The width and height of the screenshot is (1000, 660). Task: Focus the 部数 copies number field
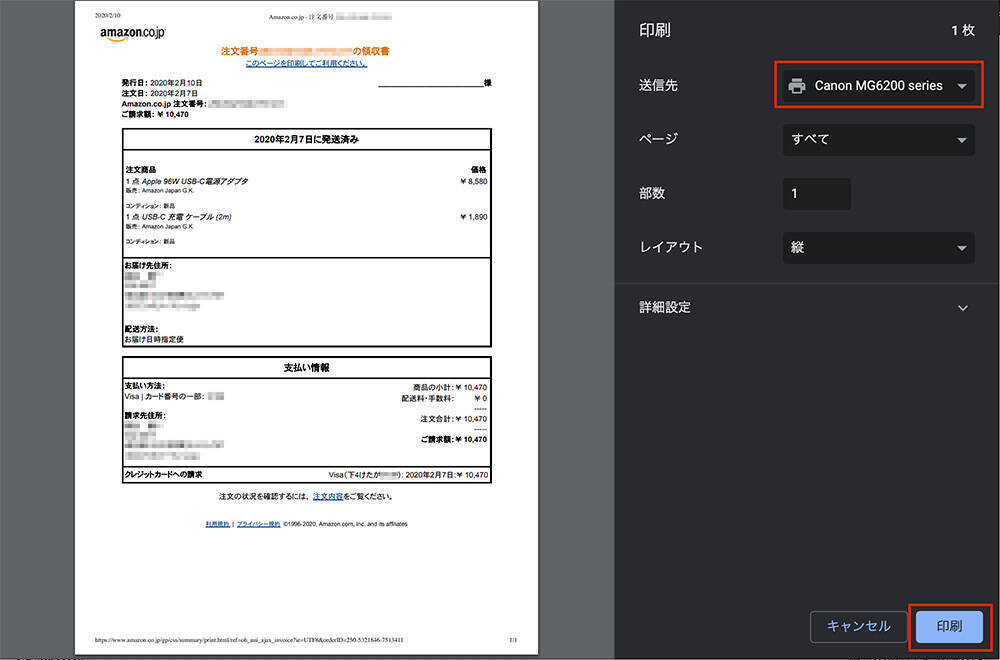(x=816, y=193)
